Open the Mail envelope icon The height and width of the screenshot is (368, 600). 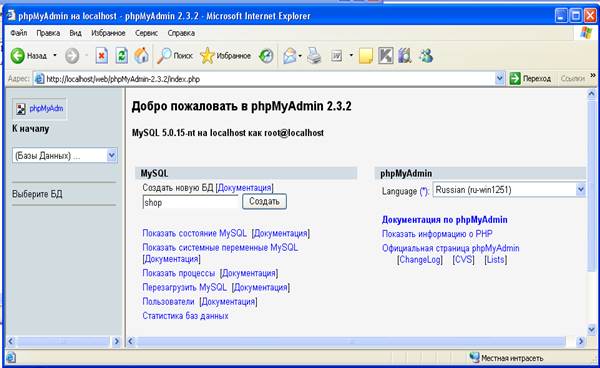290,56
